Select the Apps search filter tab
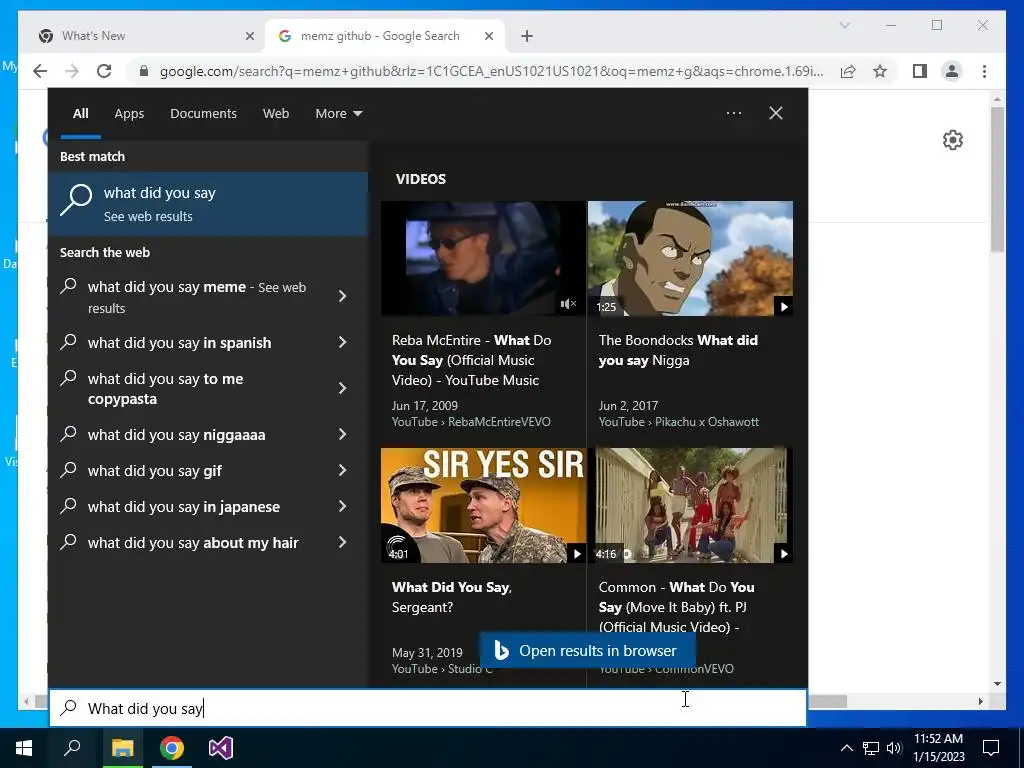 point(129,114)
